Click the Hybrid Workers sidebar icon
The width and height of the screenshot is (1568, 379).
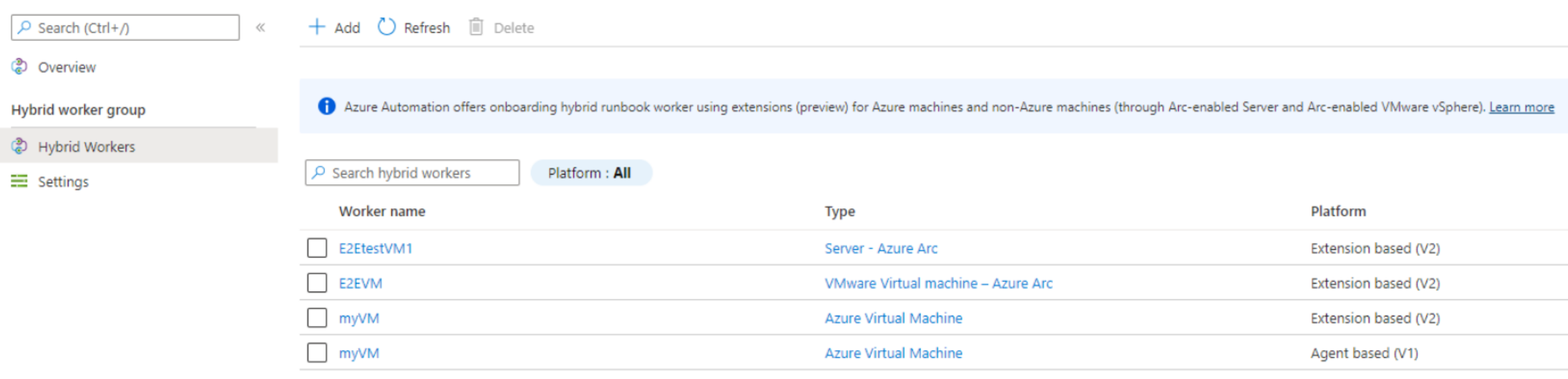click(19, 146)
